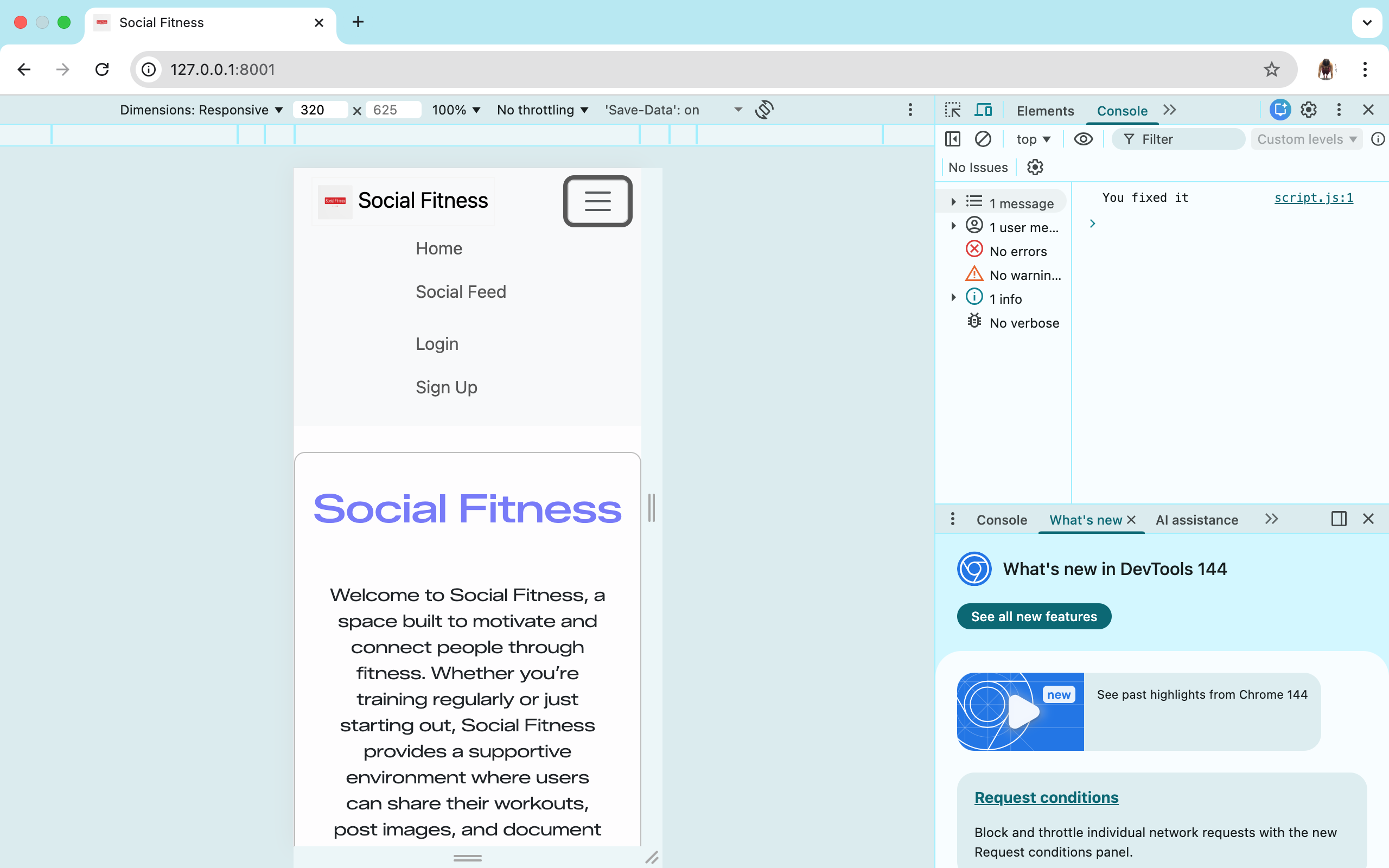The width and height of the screenshot is (1389, 868).
Task: Expand the 1 info console entry
Action: (953, 297)
